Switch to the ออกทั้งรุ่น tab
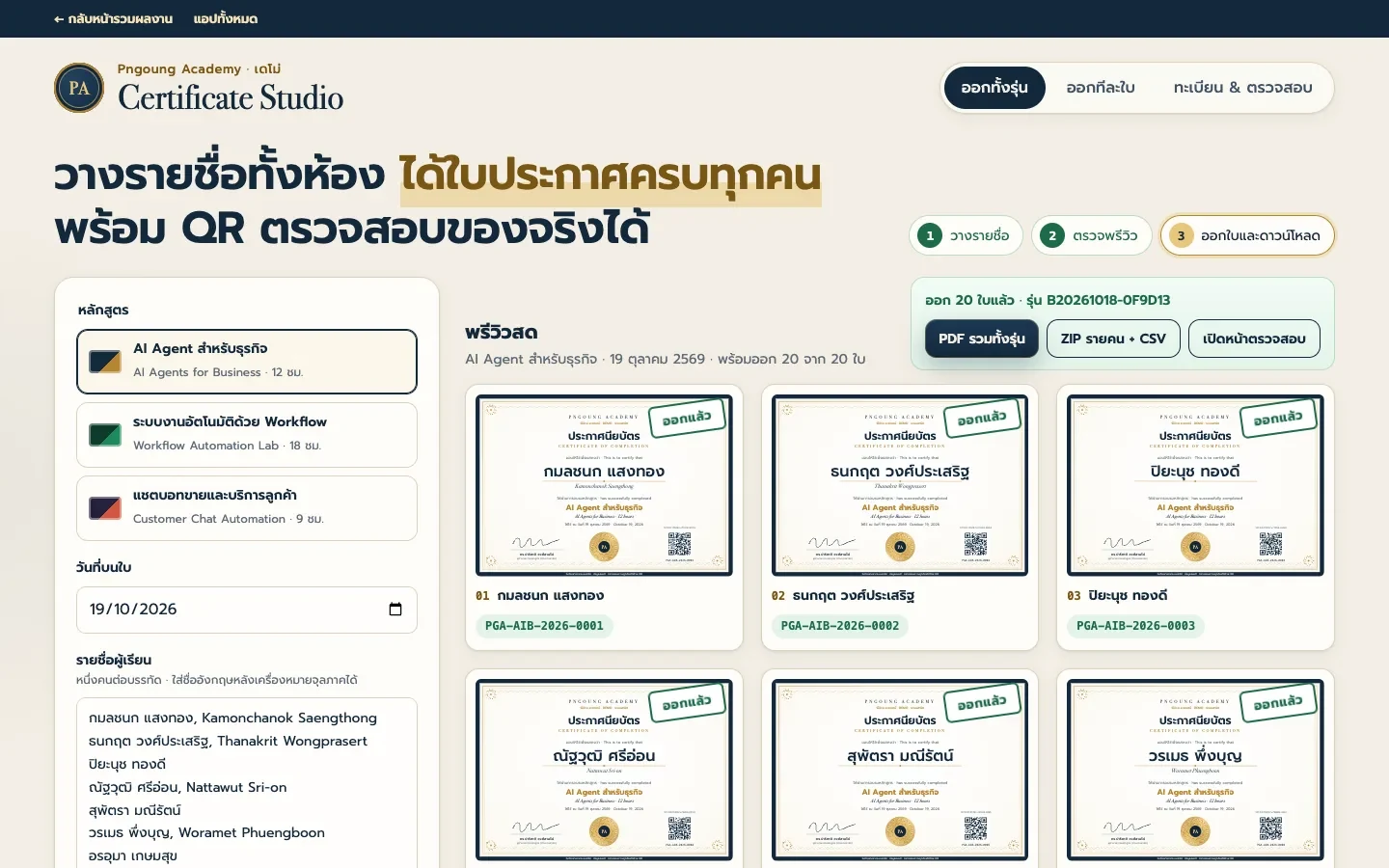 994,88
